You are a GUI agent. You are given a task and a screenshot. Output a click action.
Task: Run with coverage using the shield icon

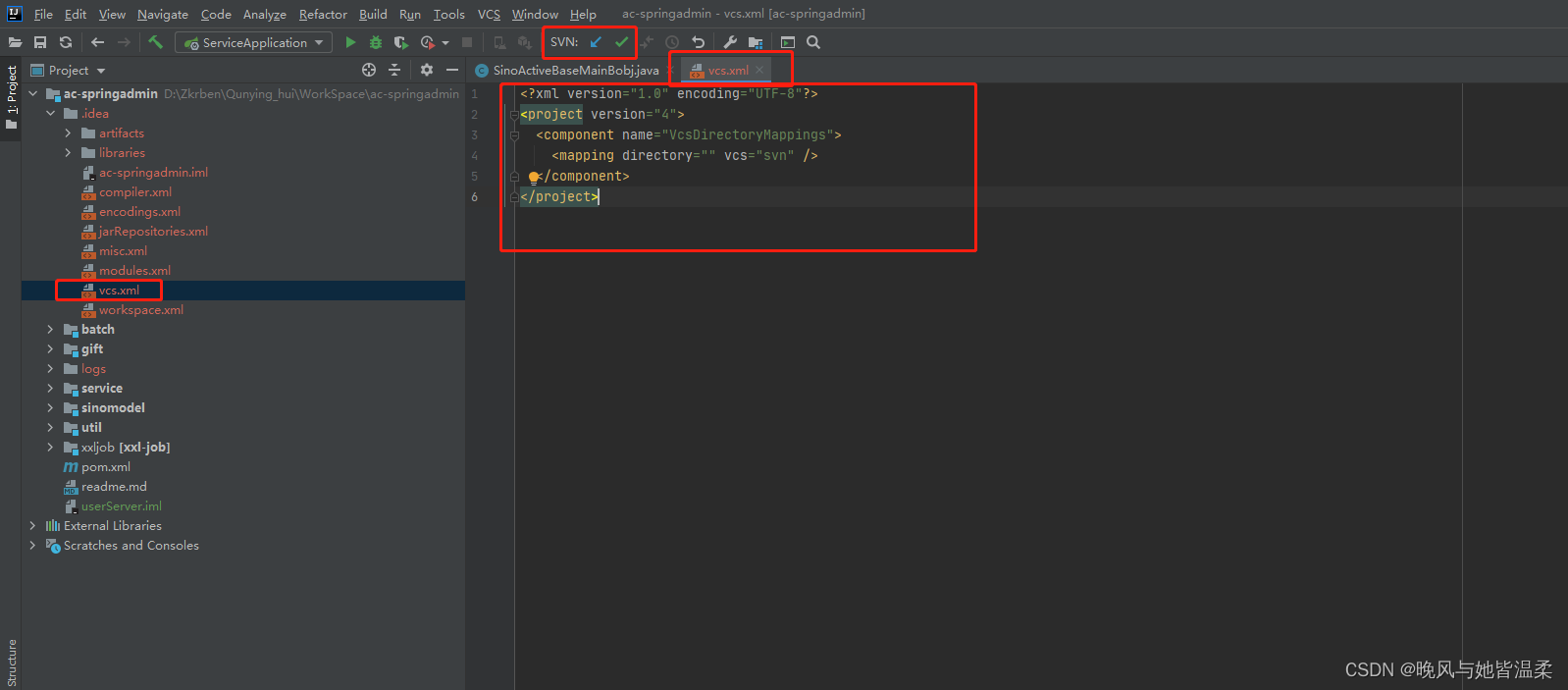point(400,42)
